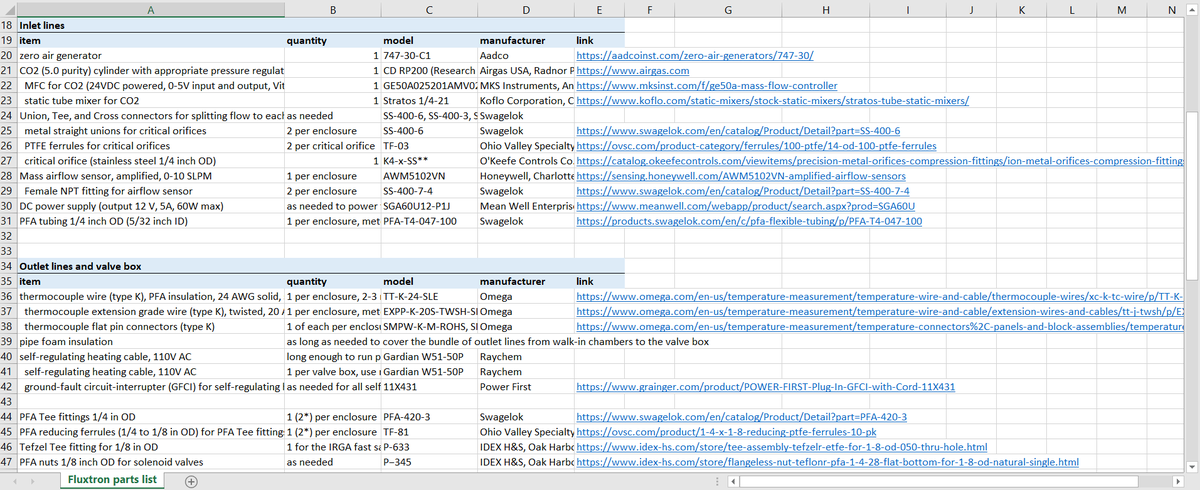Click the 'Aadco' manufacturer cell
The width and height of the screenshot is (1200, 490).
pos(526,56)
